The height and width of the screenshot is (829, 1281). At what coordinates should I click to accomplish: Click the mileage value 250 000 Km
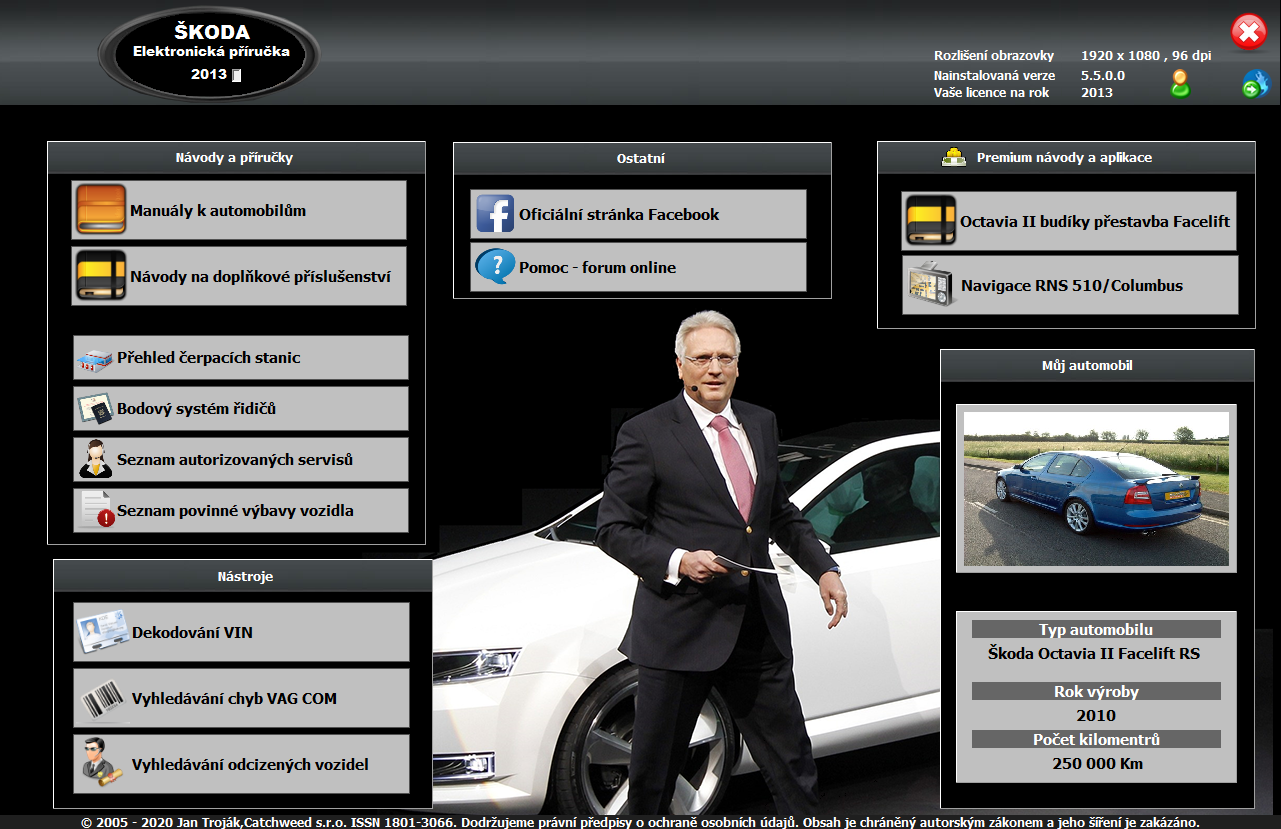[1097, 763]
